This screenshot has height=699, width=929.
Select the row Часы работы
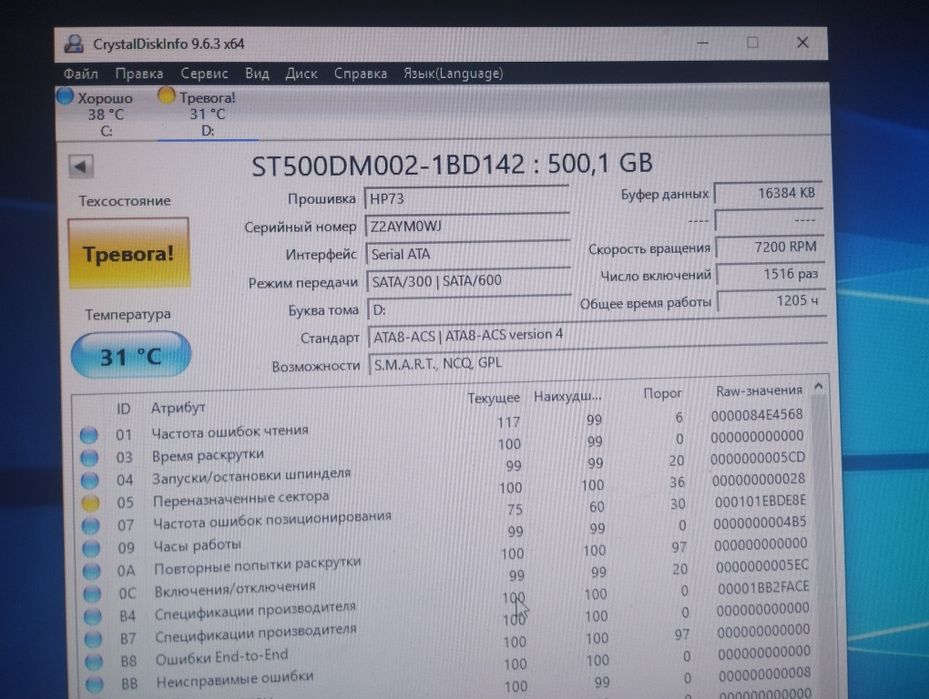446,538
